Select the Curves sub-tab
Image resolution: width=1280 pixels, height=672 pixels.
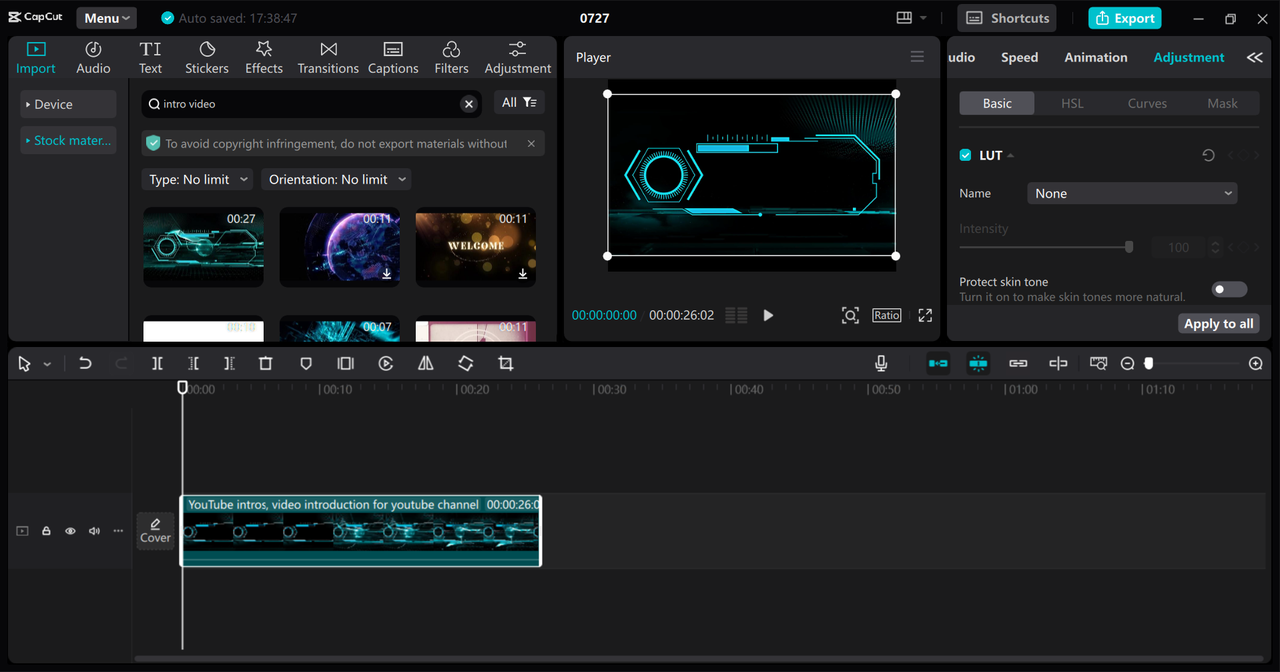point(1147,103)
